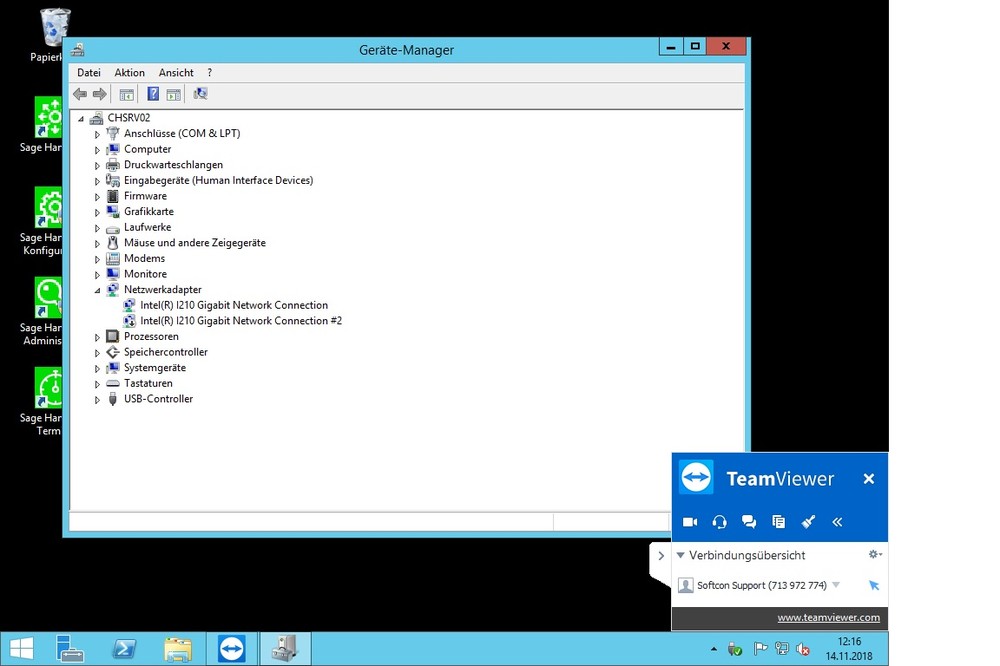
Task: Click scan for hardware changes toolbar icon
Action: 200,94
